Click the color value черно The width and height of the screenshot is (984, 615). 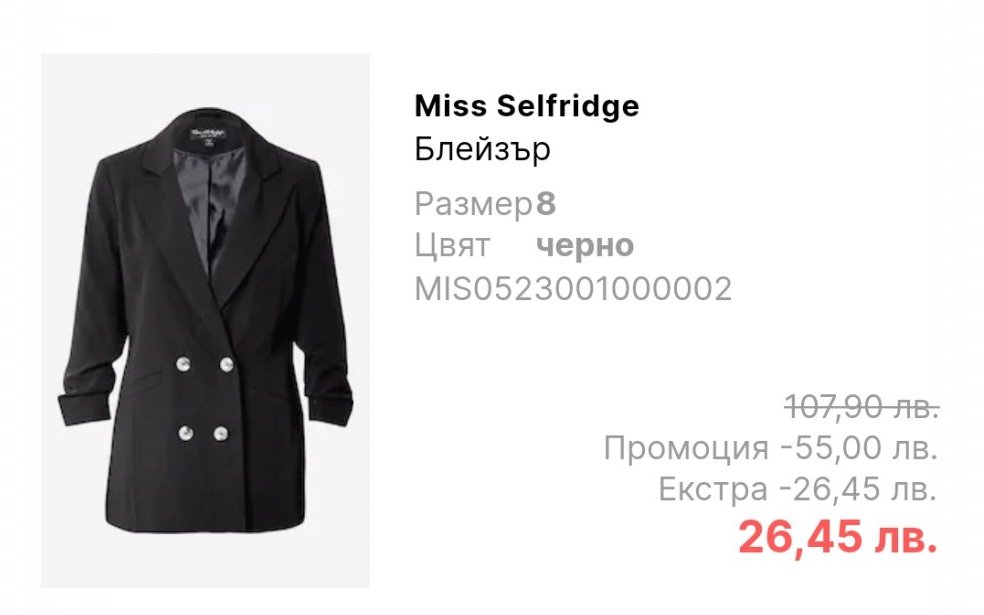[585, 245]
